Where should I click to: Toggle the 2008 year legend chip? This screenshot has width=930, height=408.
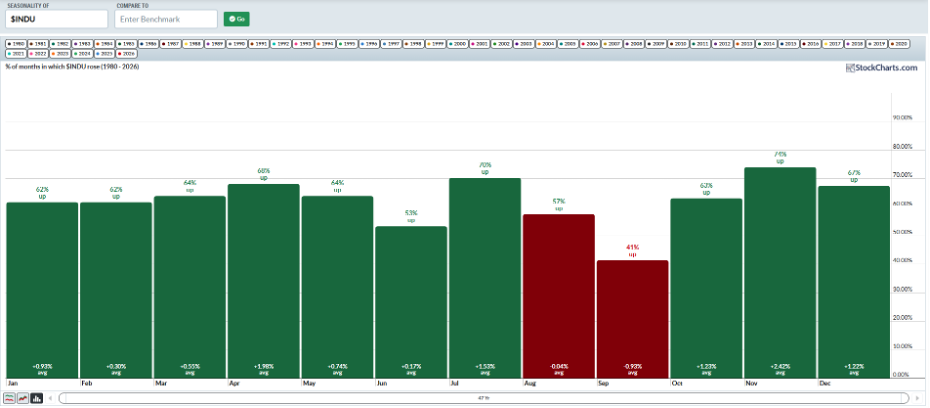click(x=635, y=44)
